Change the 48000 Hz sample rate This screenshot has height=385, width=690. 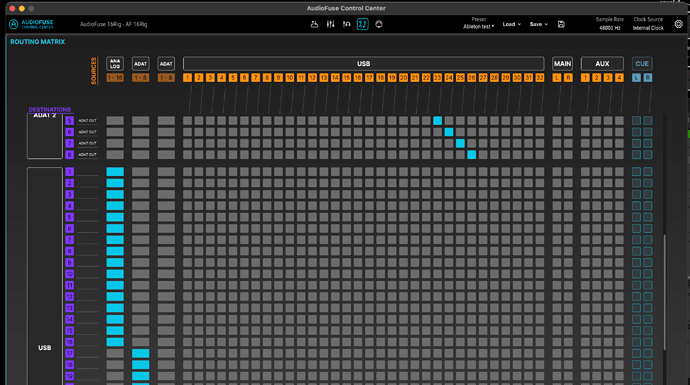609,28
